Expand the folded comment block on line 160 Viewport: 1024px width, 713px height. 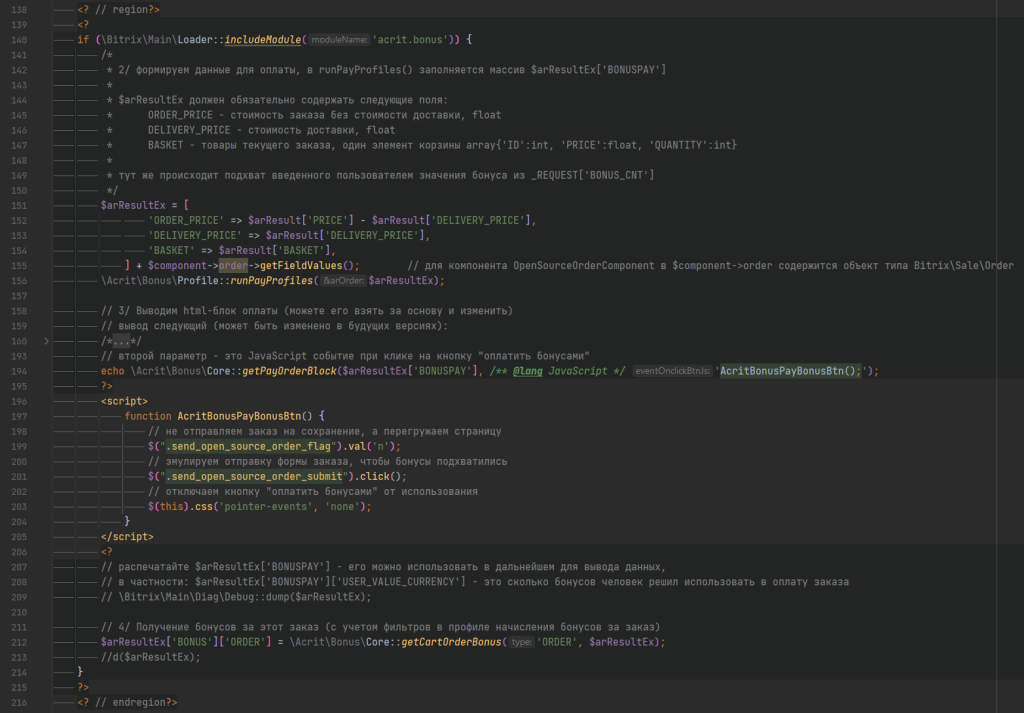pos(46,341)
